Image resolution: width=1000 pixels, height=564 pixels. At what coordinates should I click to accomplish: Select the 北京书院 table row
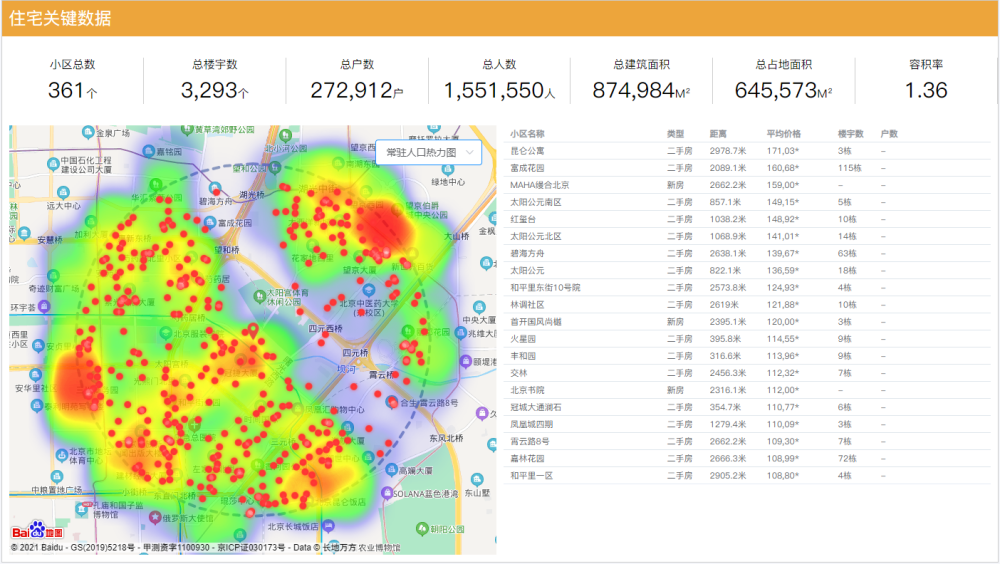[x=747, y=390]
